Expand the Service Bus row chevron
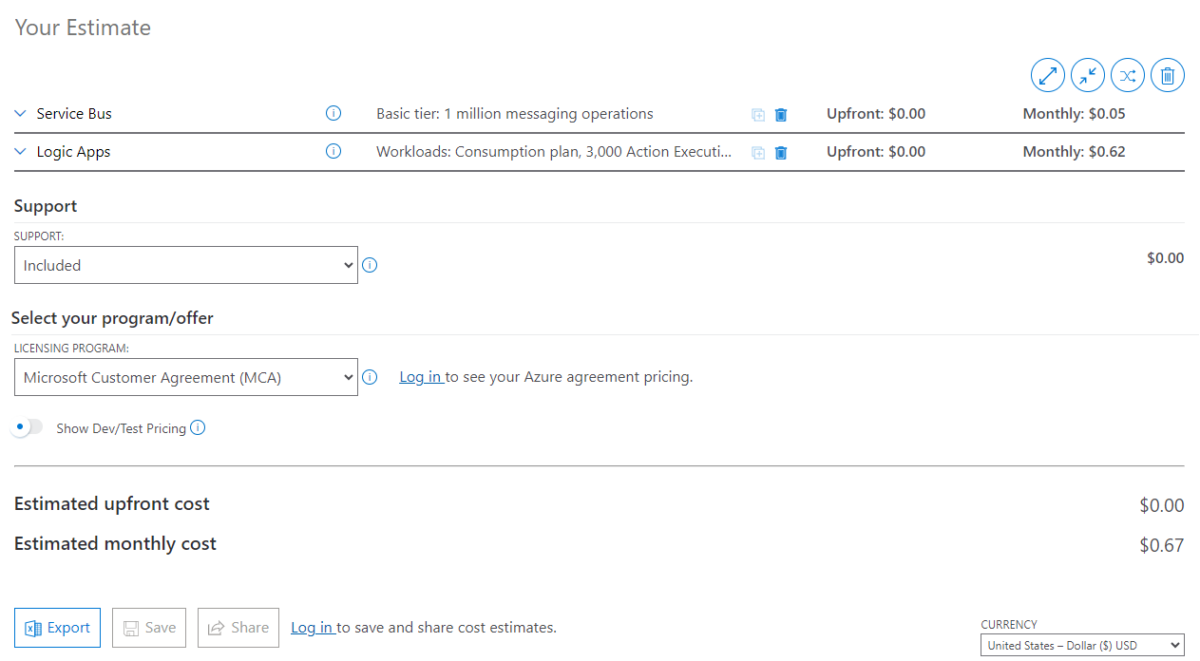This screenshot has height=661, width=1200. (20, 114)
